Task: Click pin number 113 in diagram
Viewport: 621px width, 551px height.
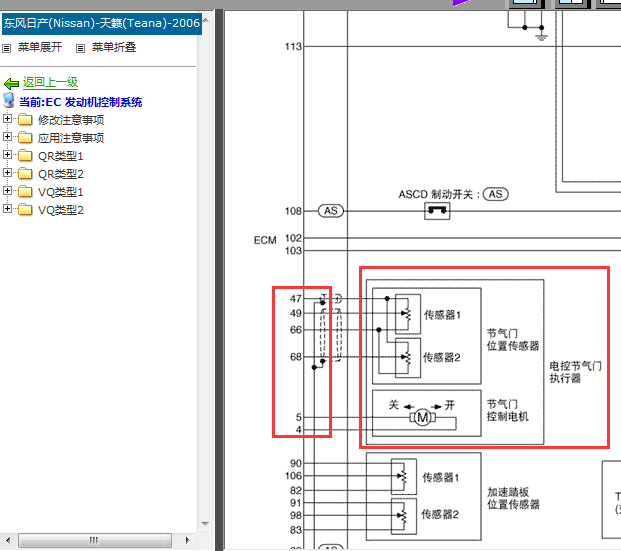Action: tap(293, 47)
